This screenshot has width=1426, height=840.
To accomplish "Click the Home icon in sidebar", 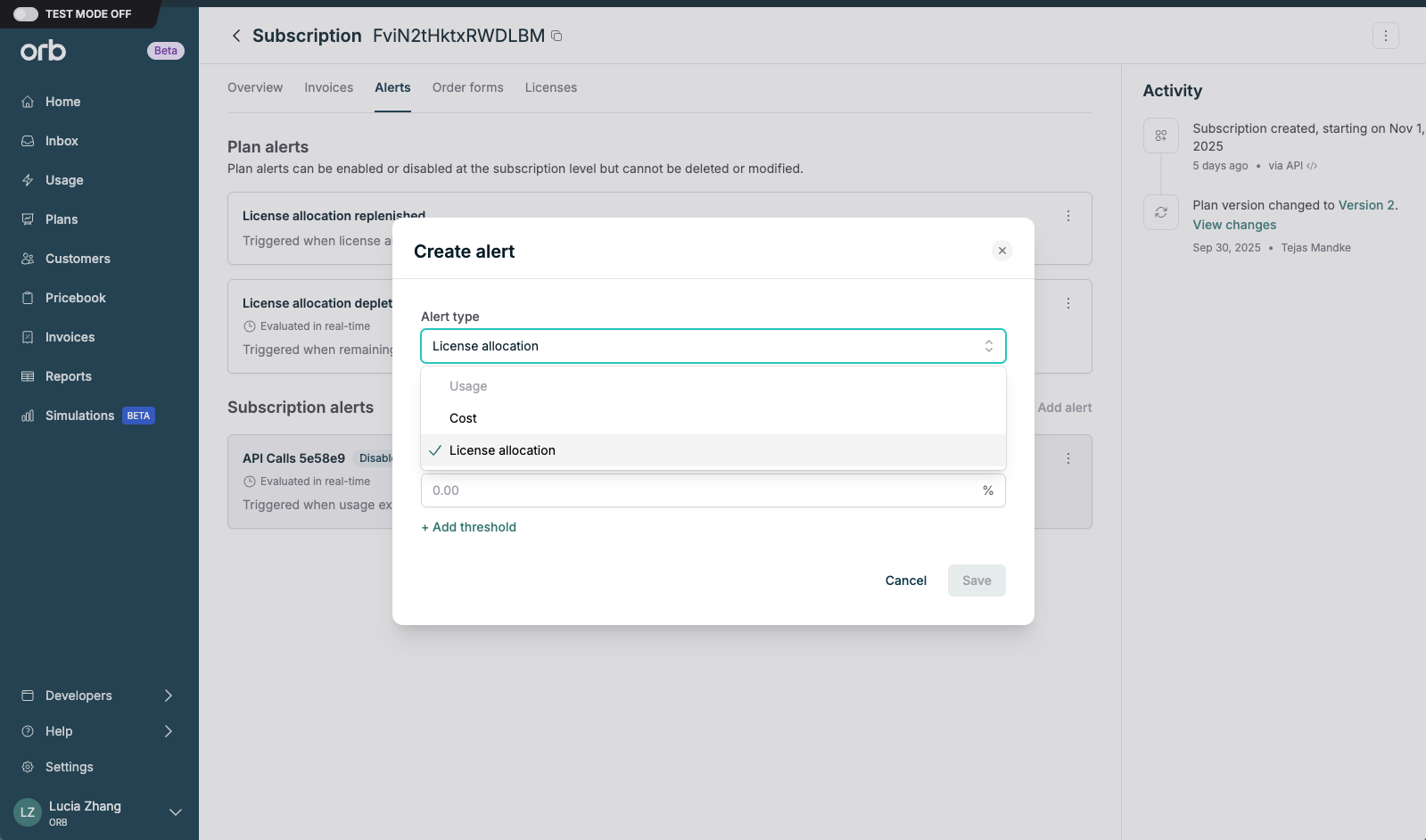I will (28, 102).
